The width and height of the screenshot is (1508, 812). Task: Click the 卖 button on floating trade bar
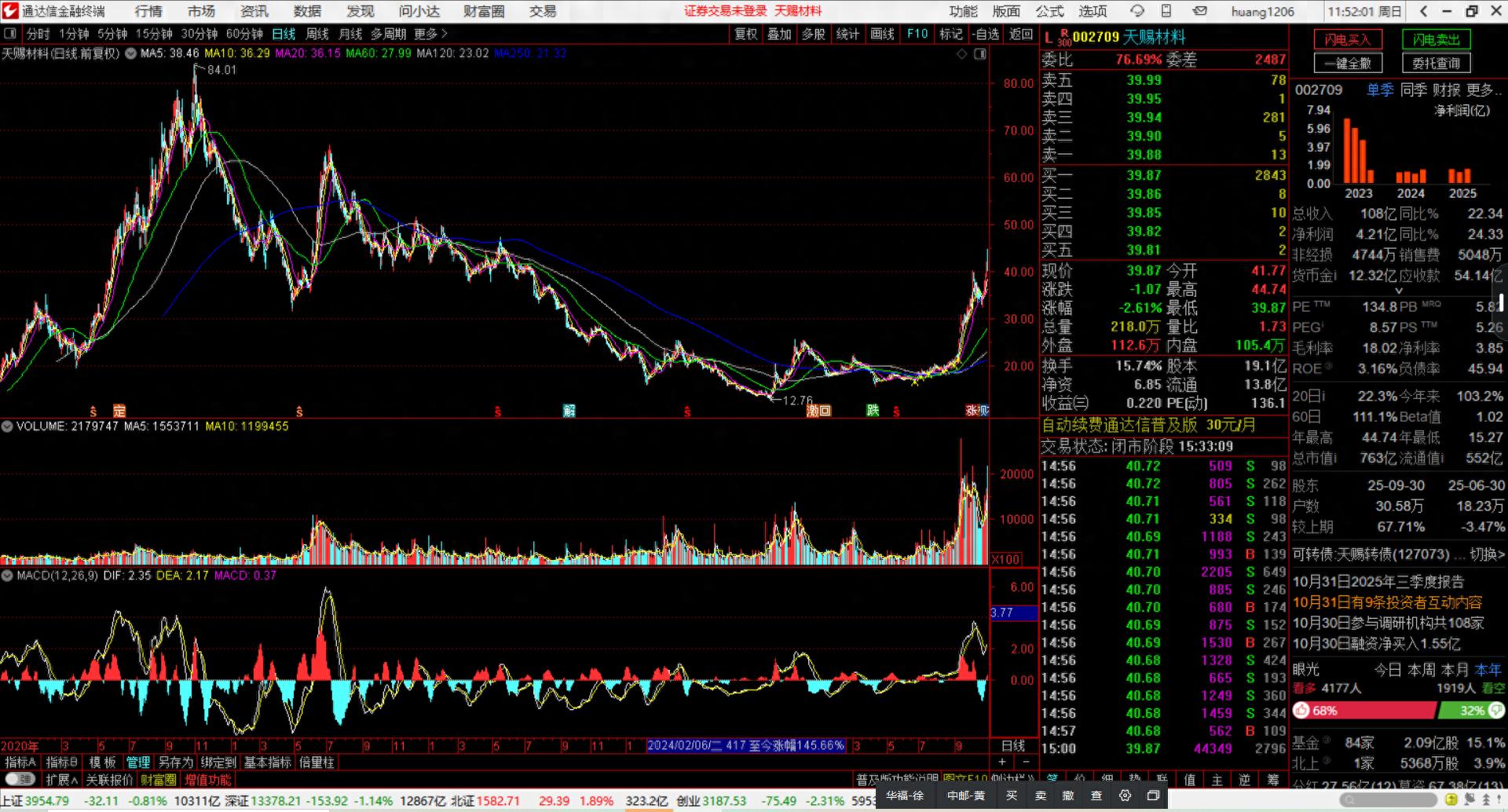pyautogui.click(x=1040, y=796)
